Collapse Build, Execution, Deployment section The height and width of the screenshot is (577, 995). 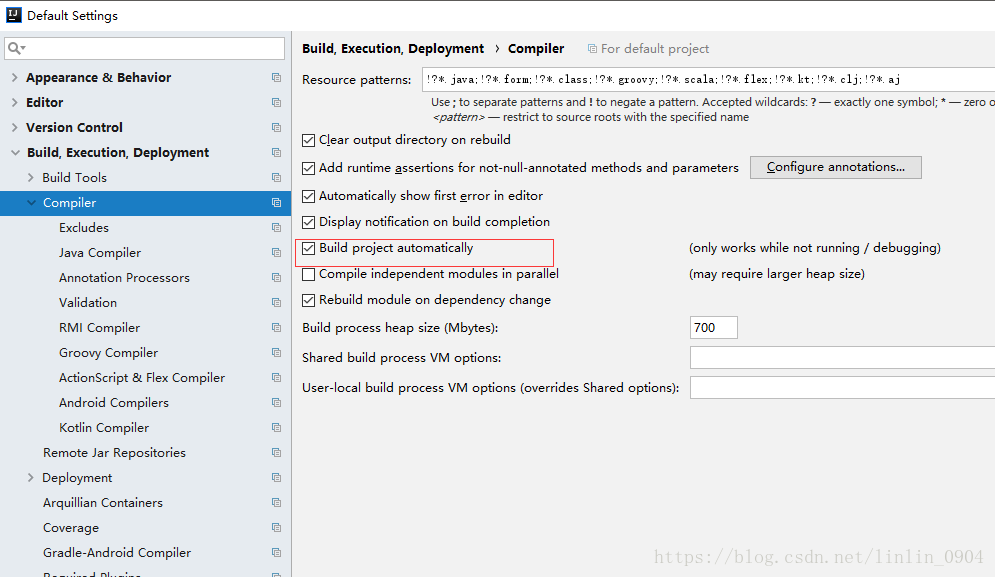click(x=15, y=152)
